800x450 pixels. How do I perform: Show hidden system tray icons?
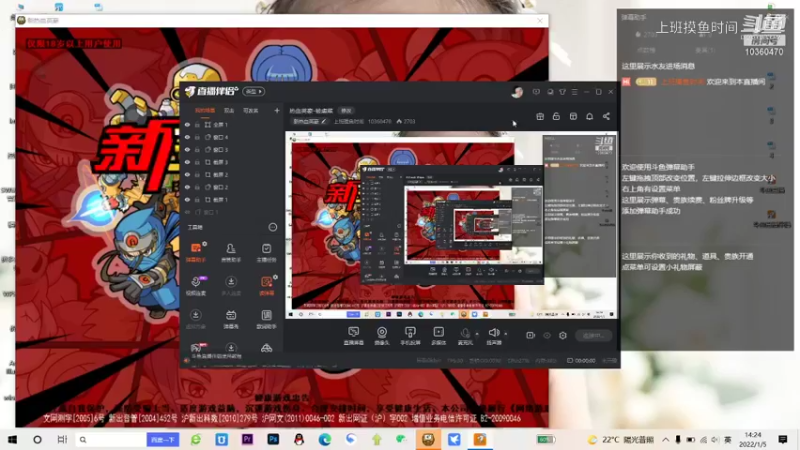[x=666, y=439]
